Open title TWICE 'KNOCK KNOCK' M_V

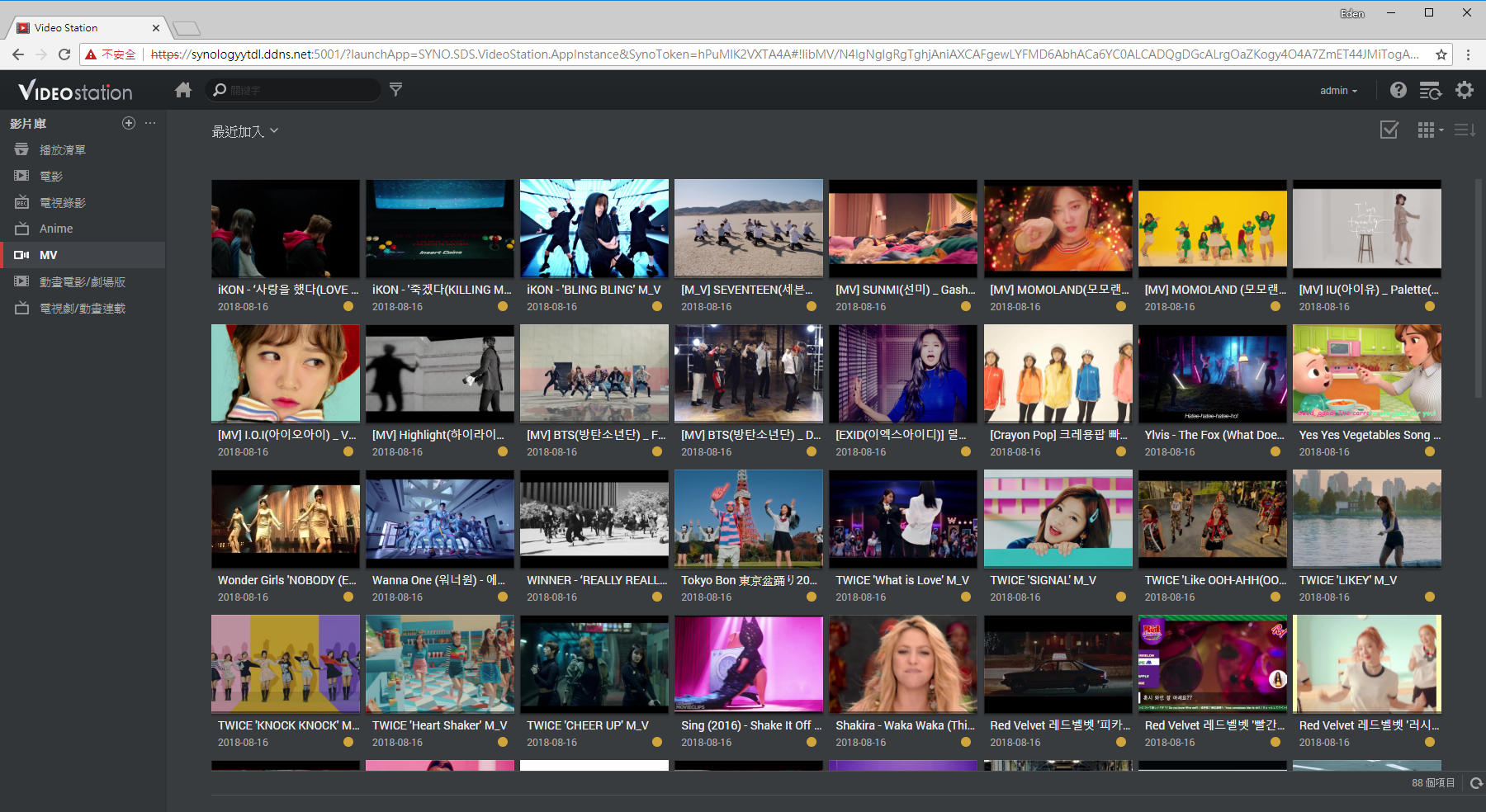289,725
